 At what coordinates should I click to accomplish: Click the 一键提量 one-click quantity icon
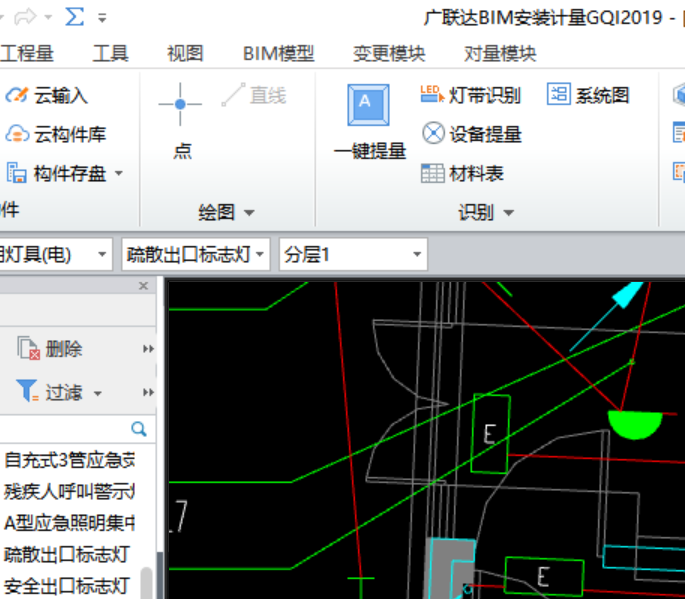point(369,105)
